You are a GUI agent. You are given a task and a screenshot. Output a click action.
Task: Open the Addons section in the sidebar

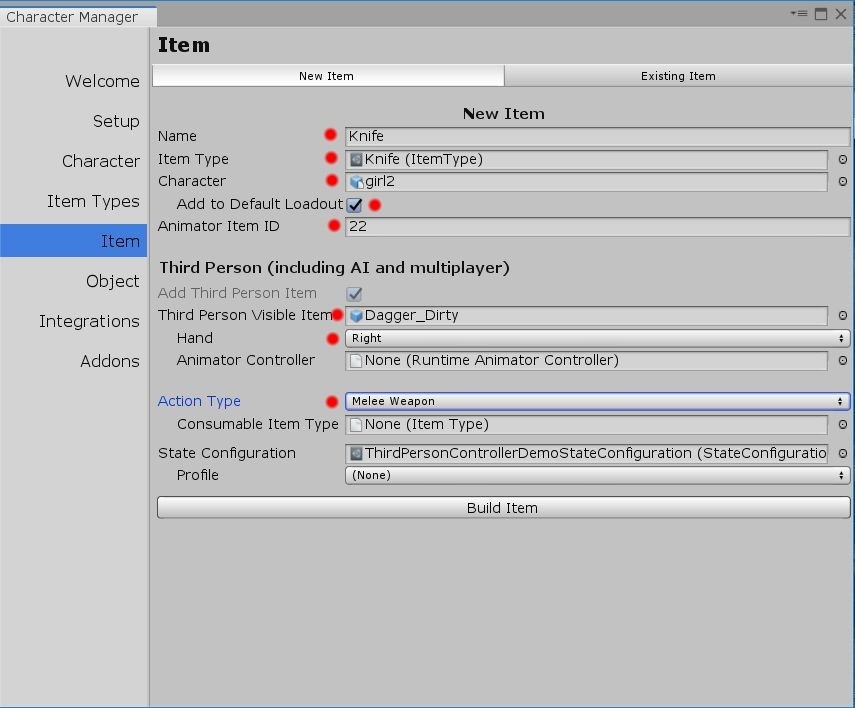(110, 361)
